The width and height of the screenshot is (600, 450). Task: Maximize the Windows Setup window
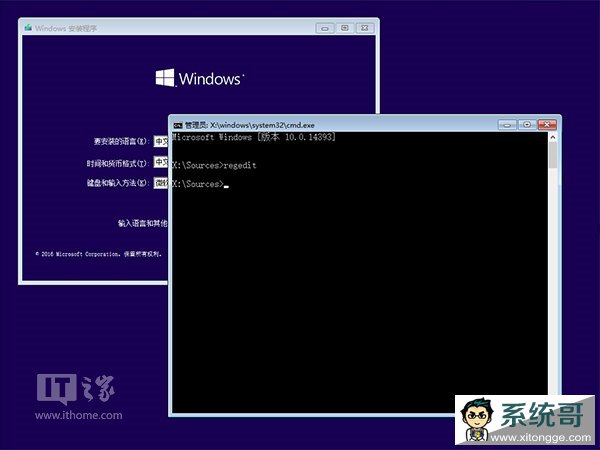pyautogui.click(x=345, y=28)
